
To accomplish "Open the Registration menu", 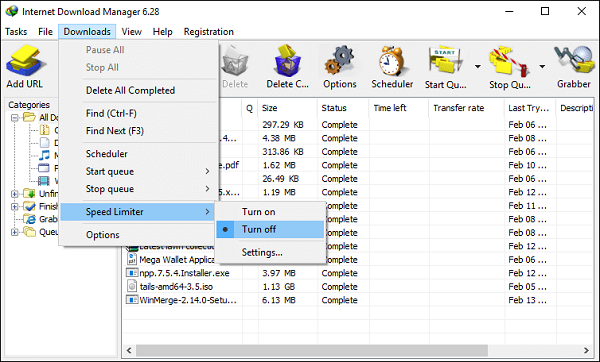I will (209, 32).
